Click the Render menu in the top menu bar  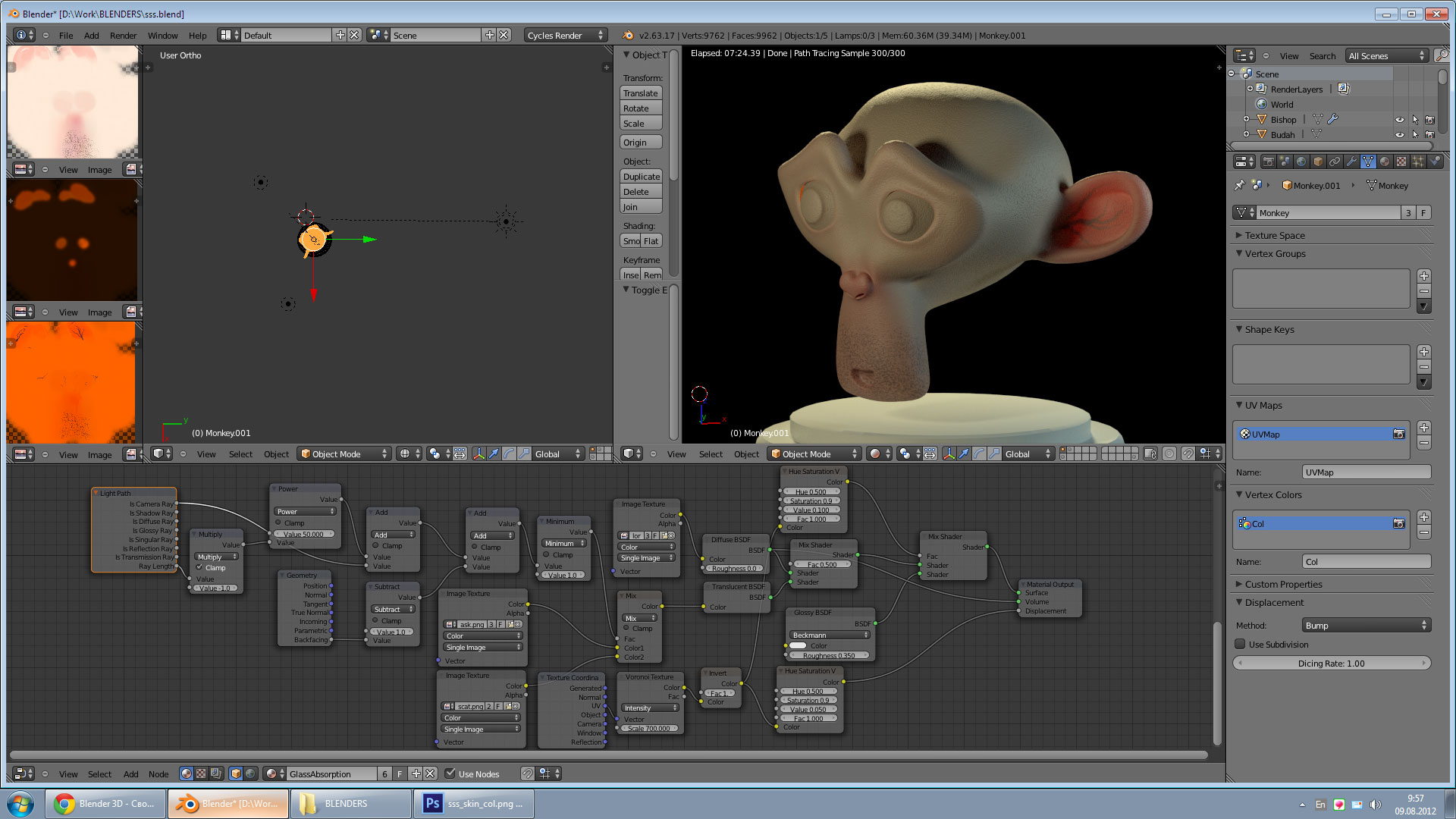[x=122, y=34]
